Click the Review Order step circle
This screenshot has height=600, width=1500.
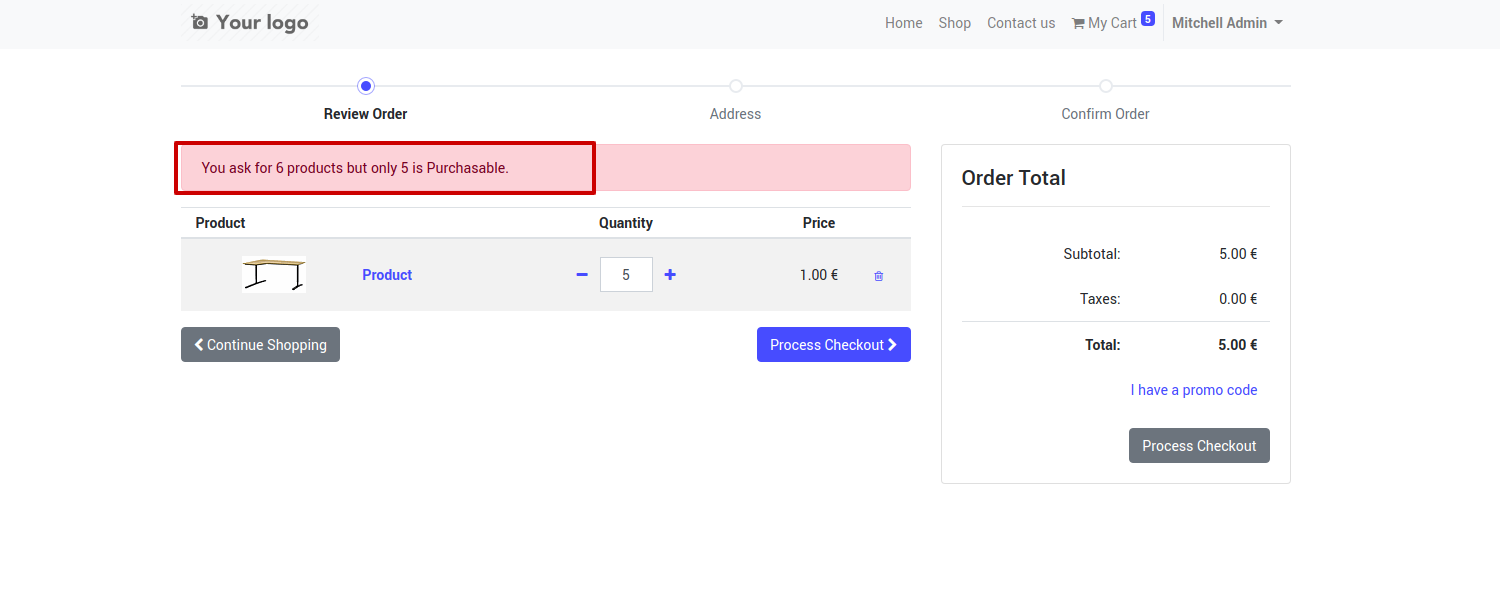pos(366,86)
